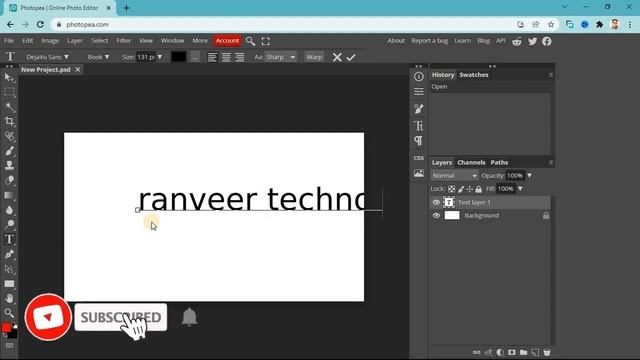The image size is (640, 360).
Task: Toggle lock transparent pixels
Action: 451,189
